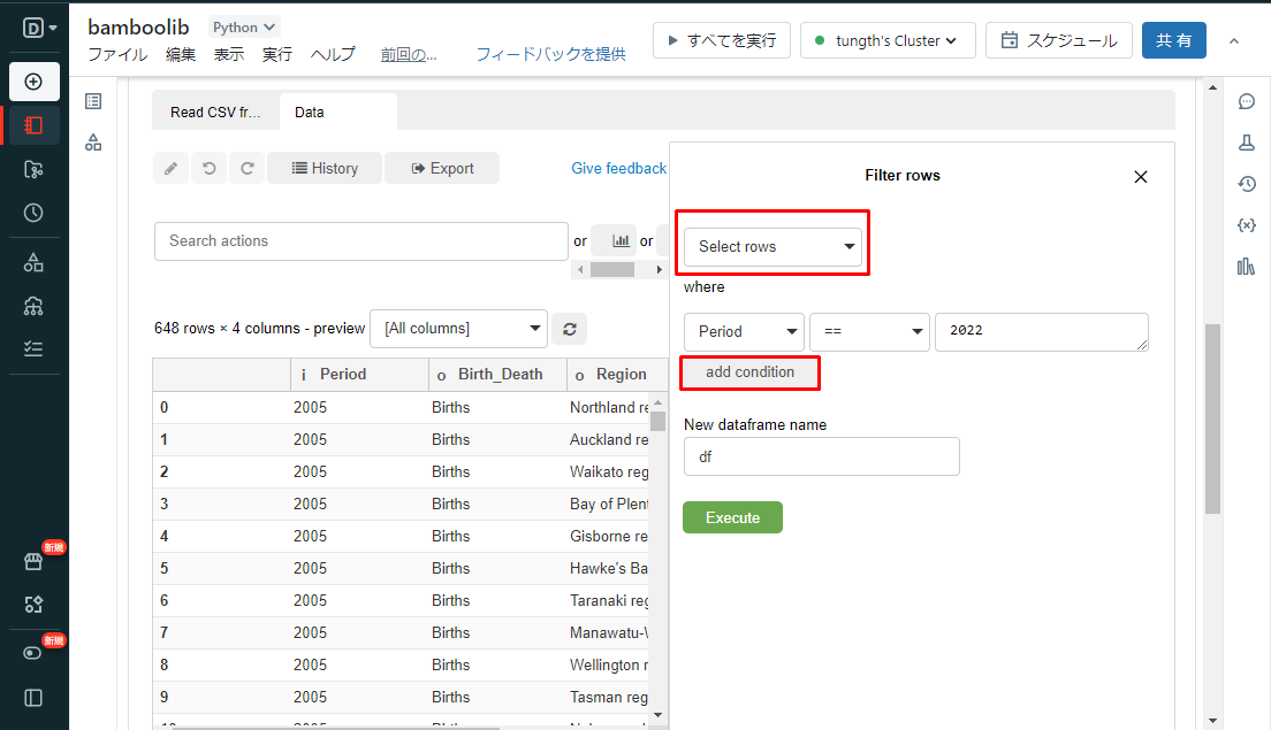Open recents clock icon in left sidebar
Viewport: 1271px width, 730px height.
pos(34,213)
